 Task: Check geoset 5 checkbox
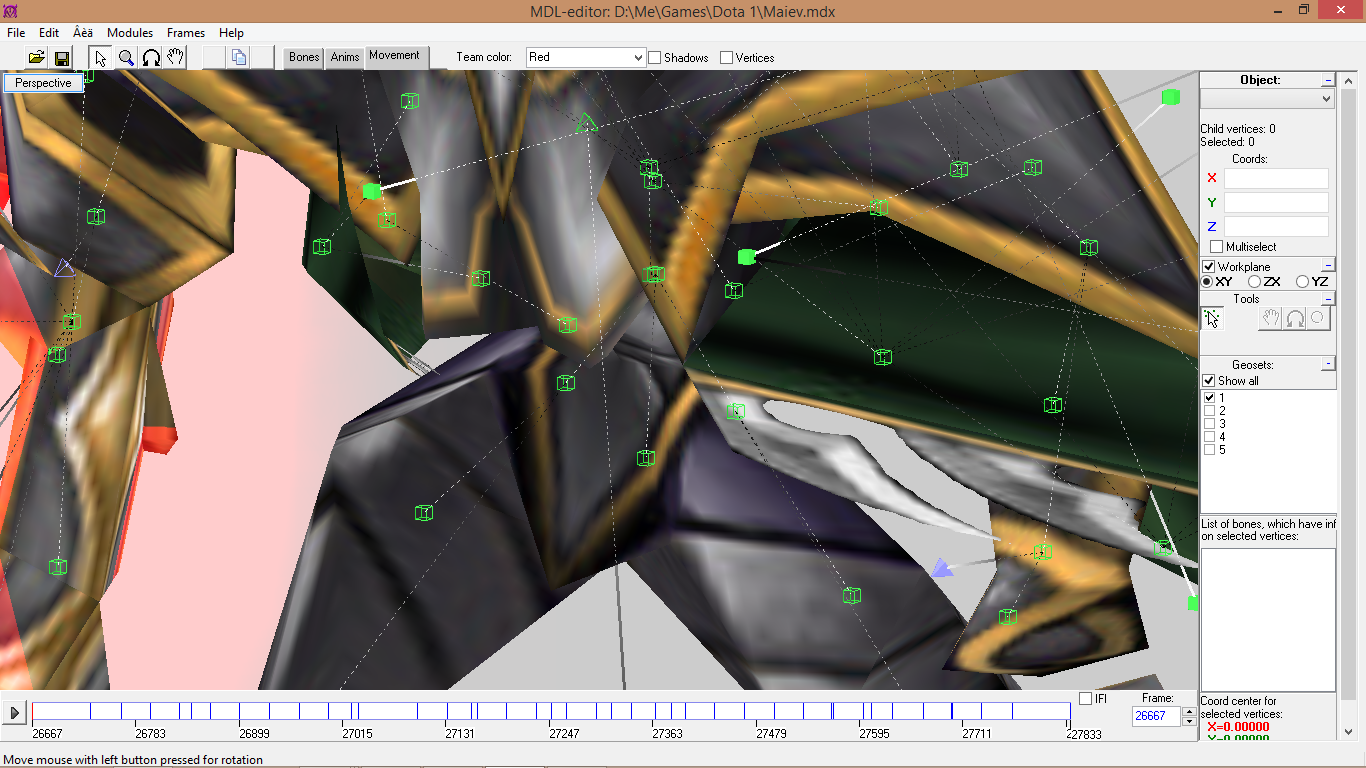pyautogui.click(x=1210, y=450)
